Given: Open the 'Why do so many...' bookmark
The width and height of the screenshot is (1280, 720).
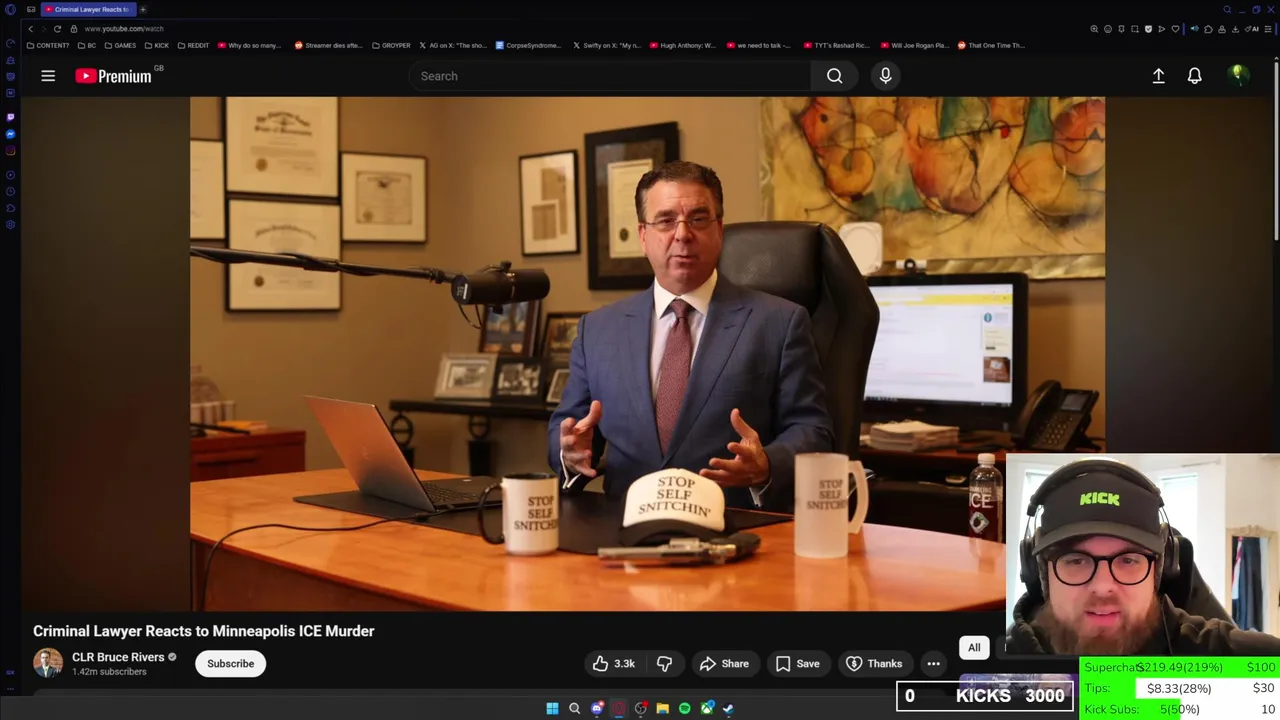Looking at the screenshot, I should (x=250, y=45).
